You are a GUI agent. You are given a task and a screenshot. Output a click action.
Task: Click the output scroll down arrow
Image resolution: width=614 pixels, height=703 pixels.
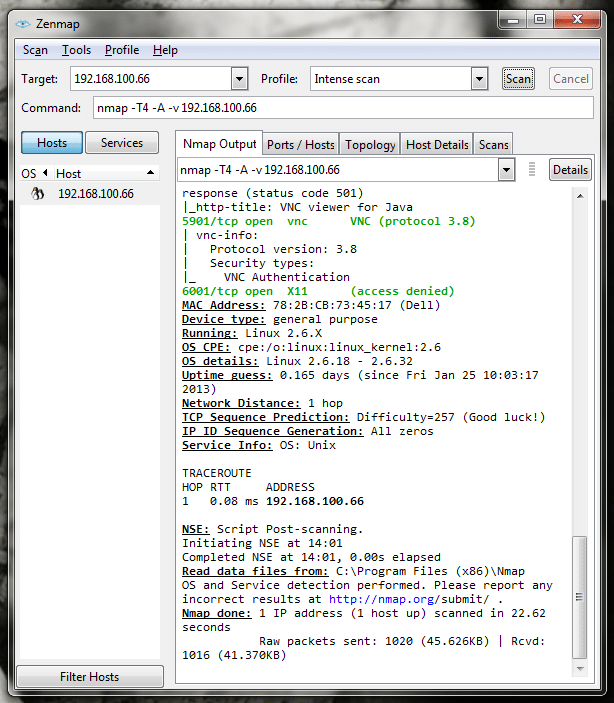coord(580,668)
